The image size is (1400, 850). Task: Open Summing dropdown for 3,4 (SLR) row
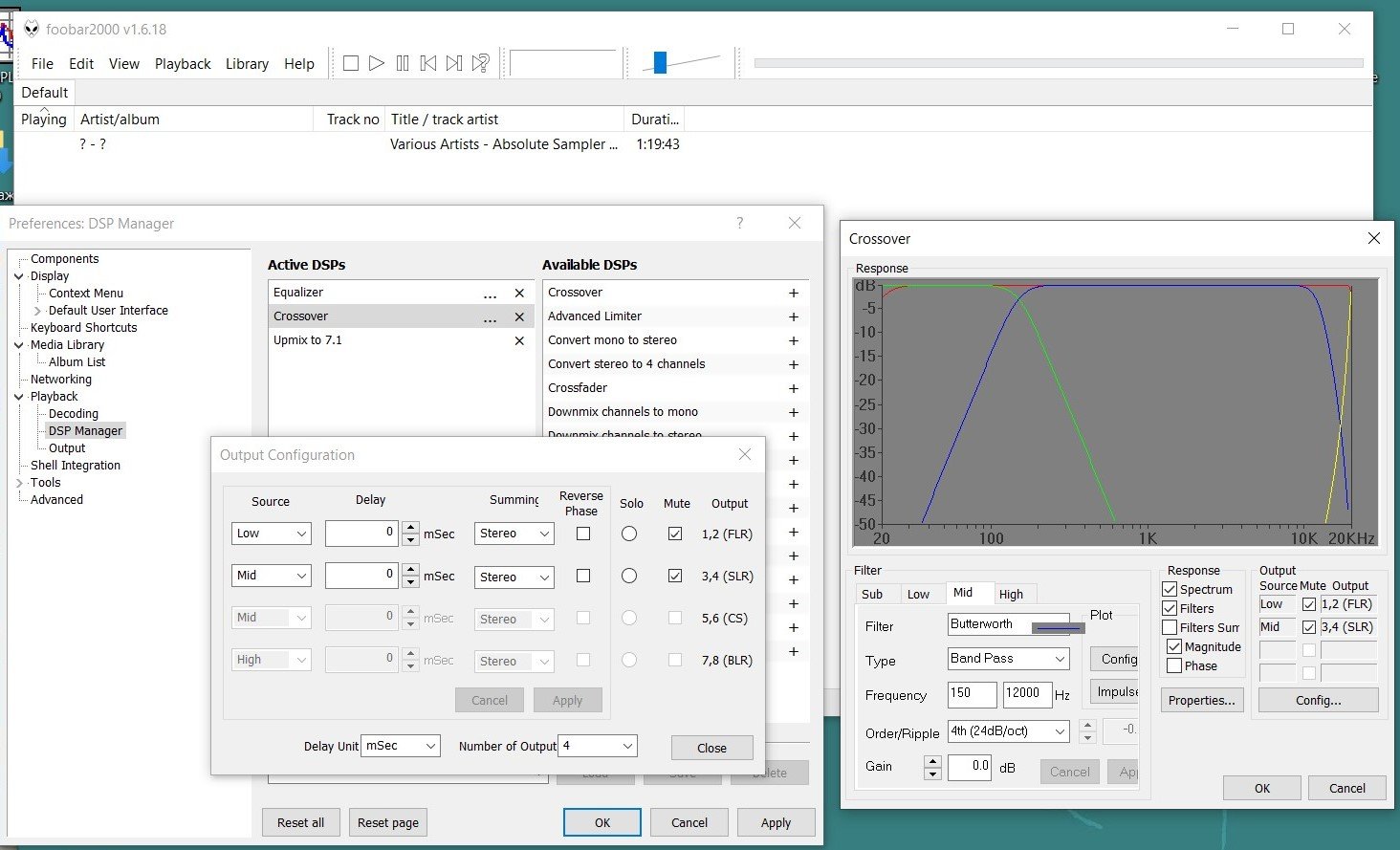point(514,578)
